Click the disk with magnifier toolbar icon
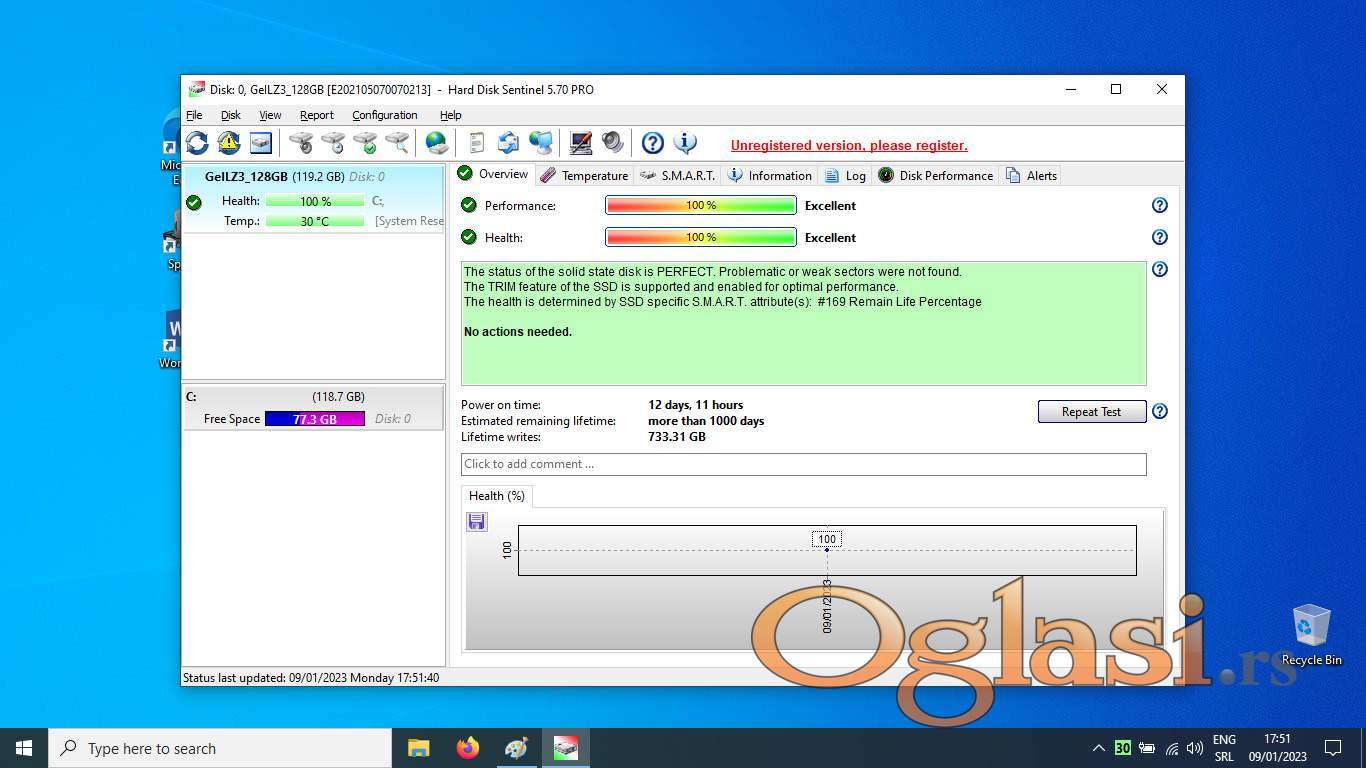The height and width of the screenshot is (768, 1366). 397,143
